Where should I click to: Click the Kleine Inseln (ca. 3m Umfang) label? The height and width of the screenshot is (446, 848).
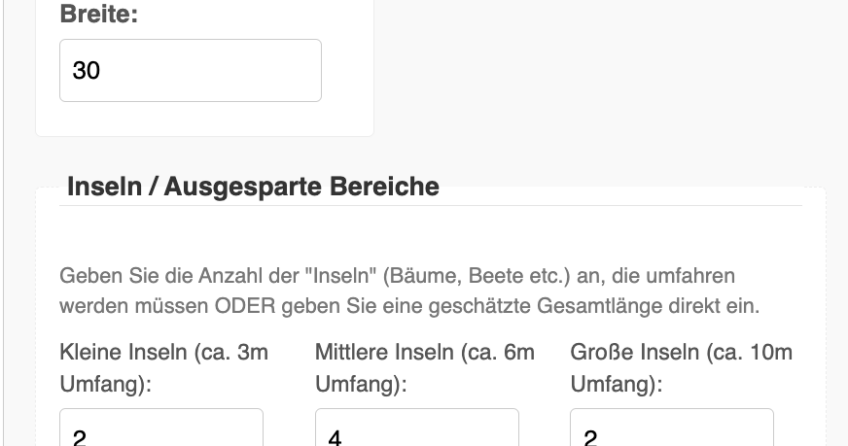164,368
